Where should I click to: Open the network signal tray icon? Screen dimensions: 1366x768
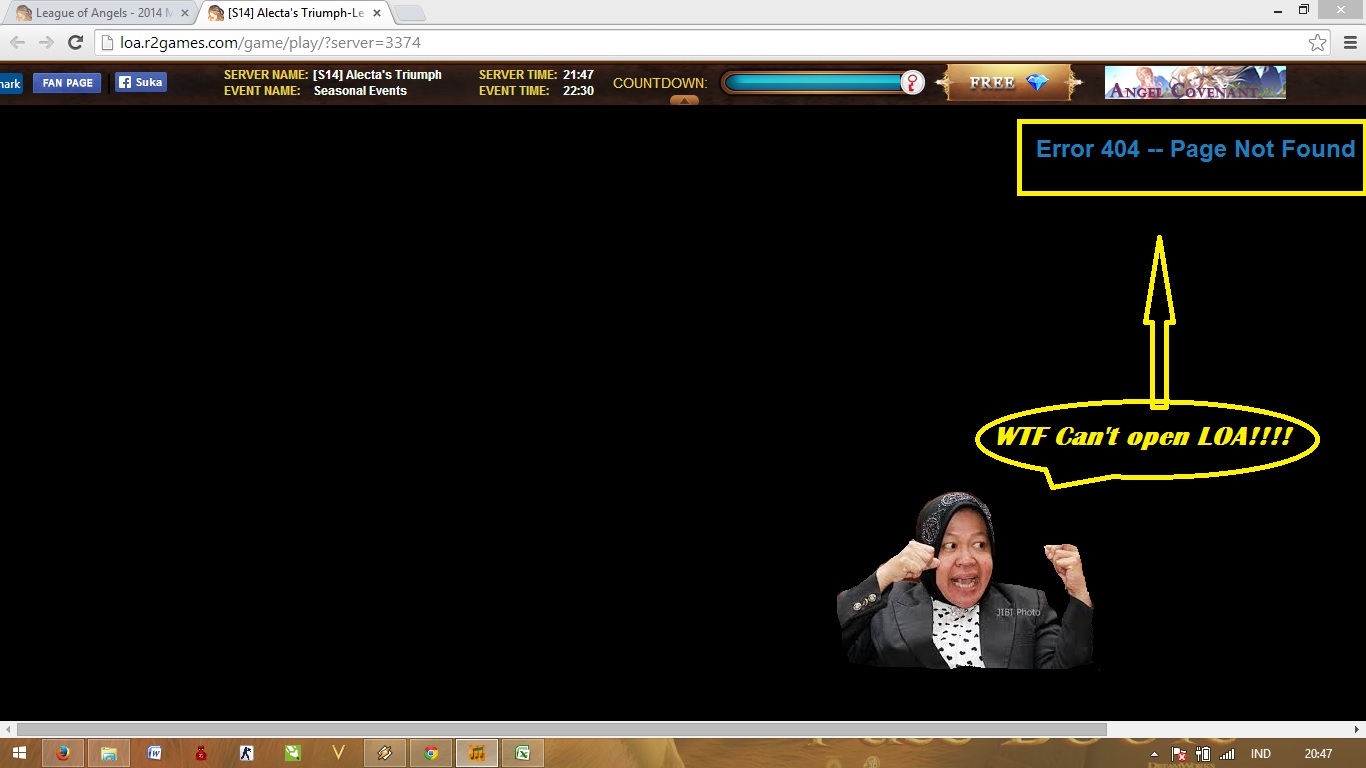pos(1227,754)
